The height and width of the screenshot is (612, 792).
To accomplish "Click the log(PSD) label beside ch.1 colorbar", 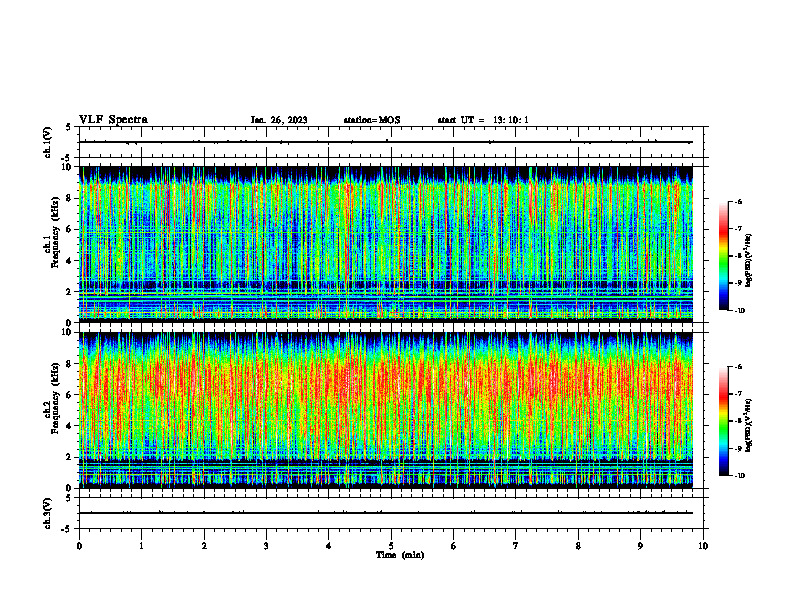I will (750, 260).
